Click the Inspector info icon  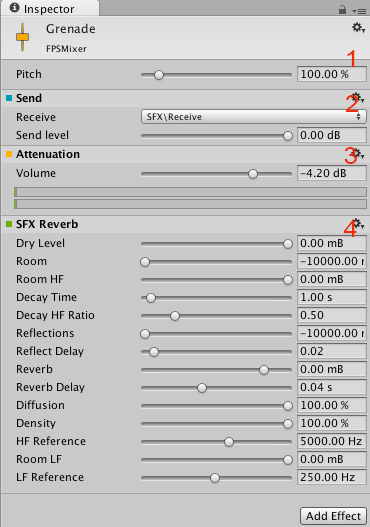pos(14,8)
